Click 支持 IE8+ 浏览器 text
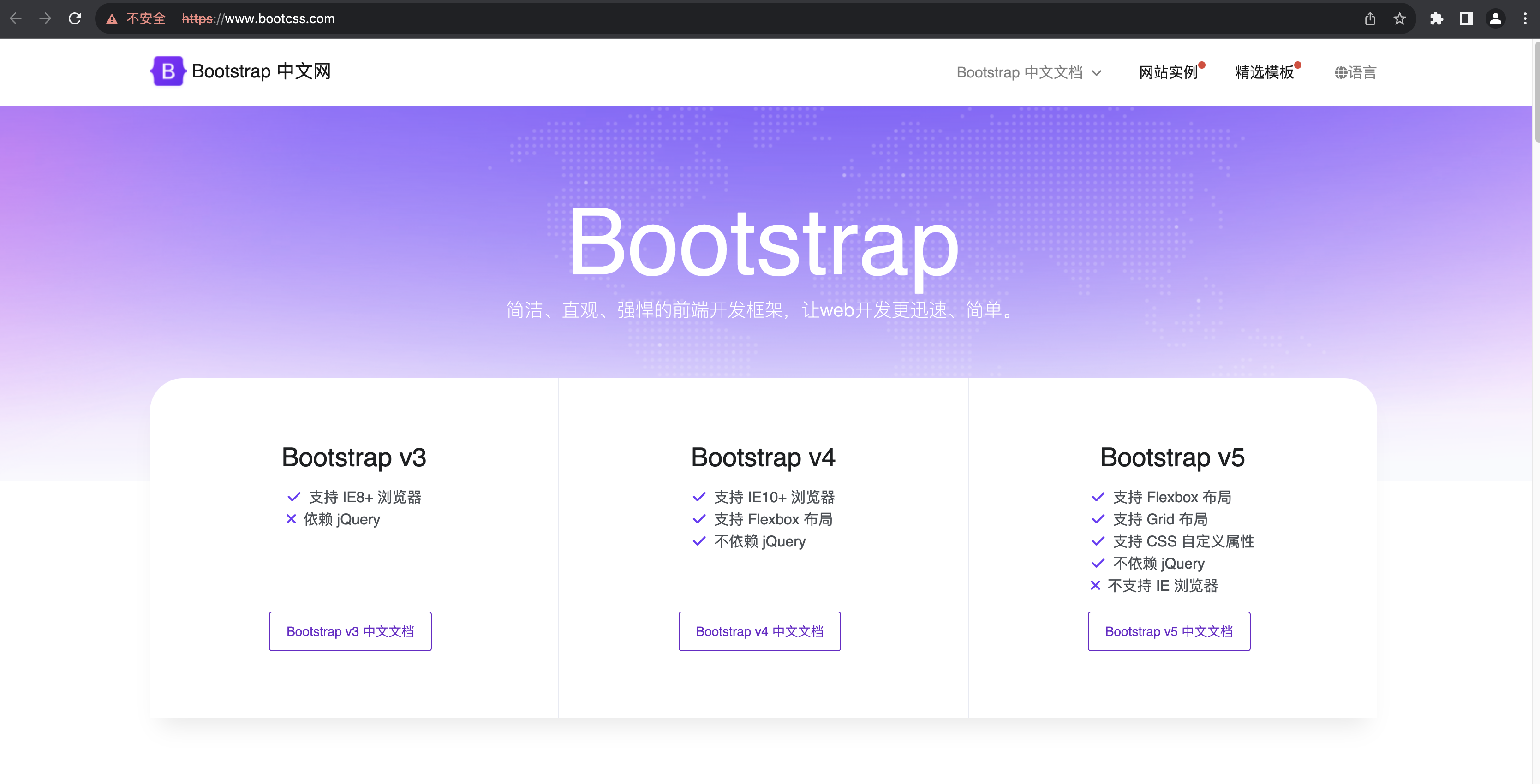The height and width of the screenshot is (784, 1540). (364, 497)
